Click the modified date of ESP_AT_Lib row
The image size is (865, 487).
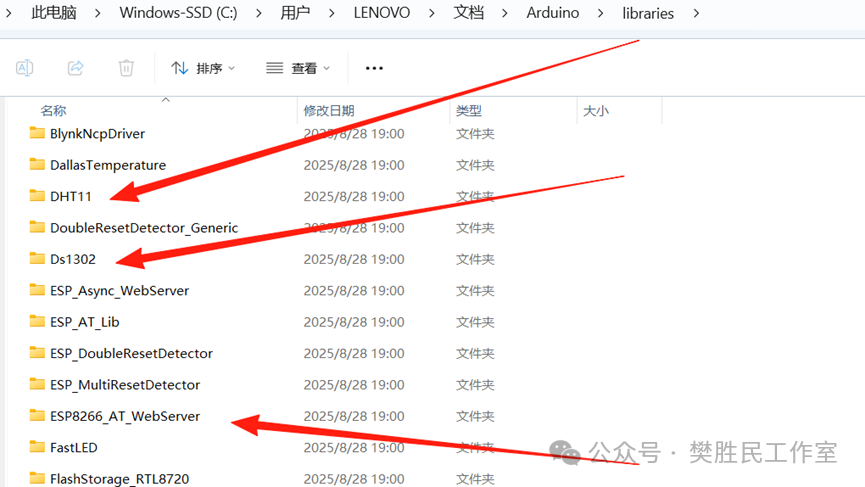354,322
